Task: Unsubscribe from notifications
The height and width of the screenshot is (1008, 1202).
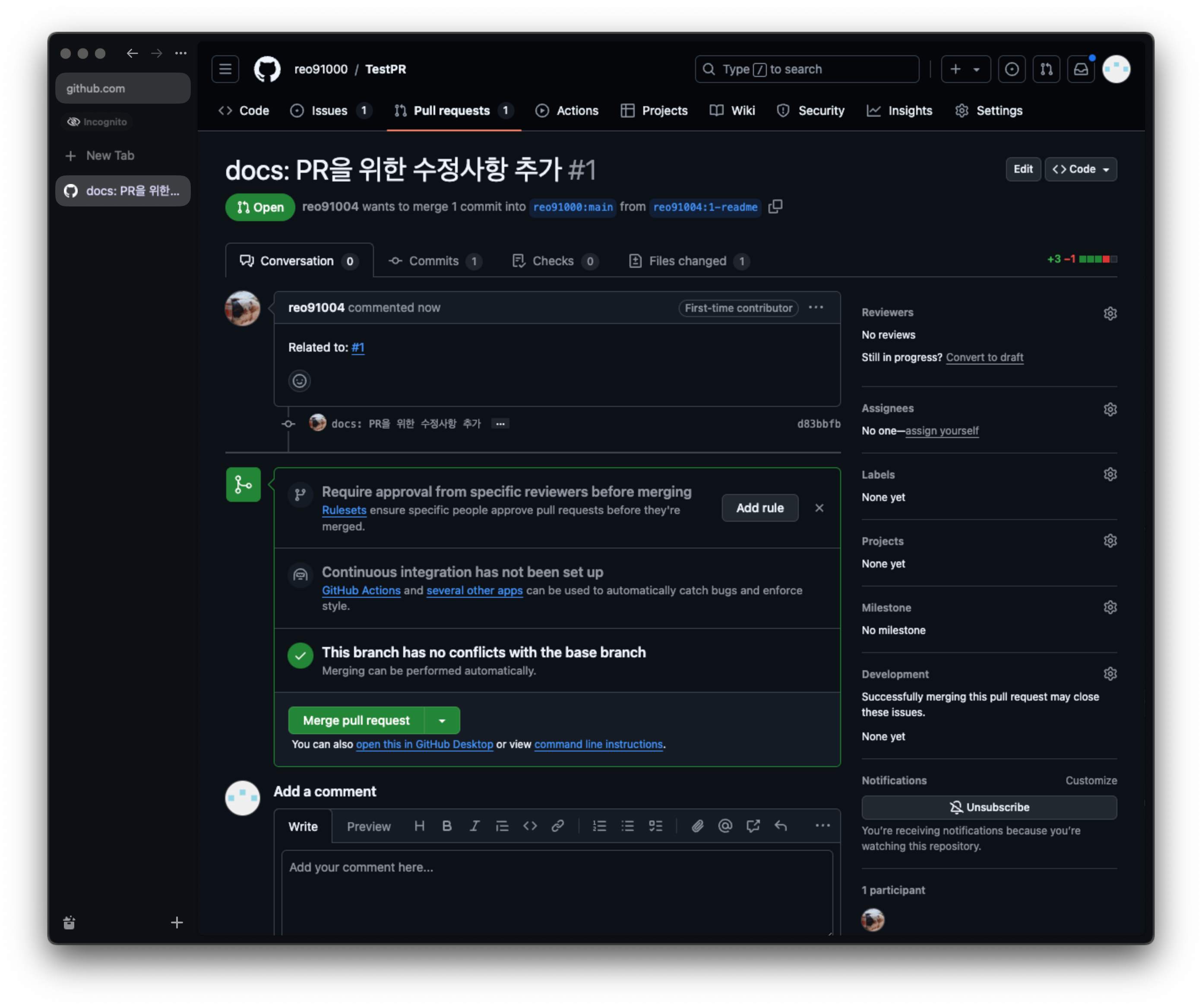Action: coord(989,807)
